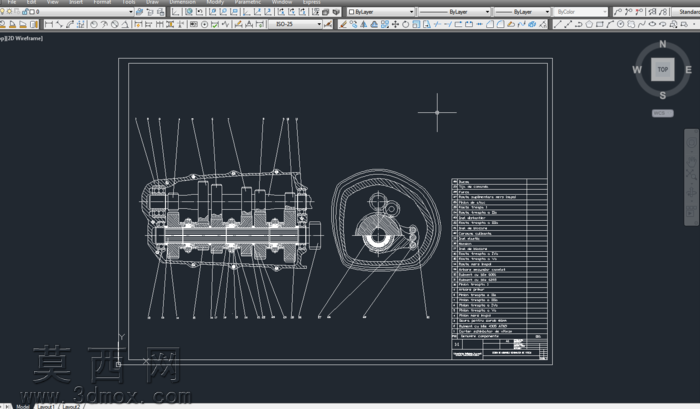Click the Layer Previous icon
The height and width of the screenshot is (409, 700).
150,12
